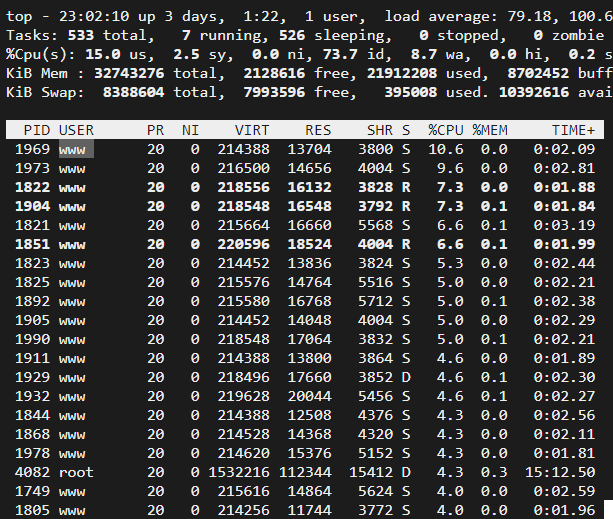Select the highlighted www user of PID 1969

[x=76, y=149]
